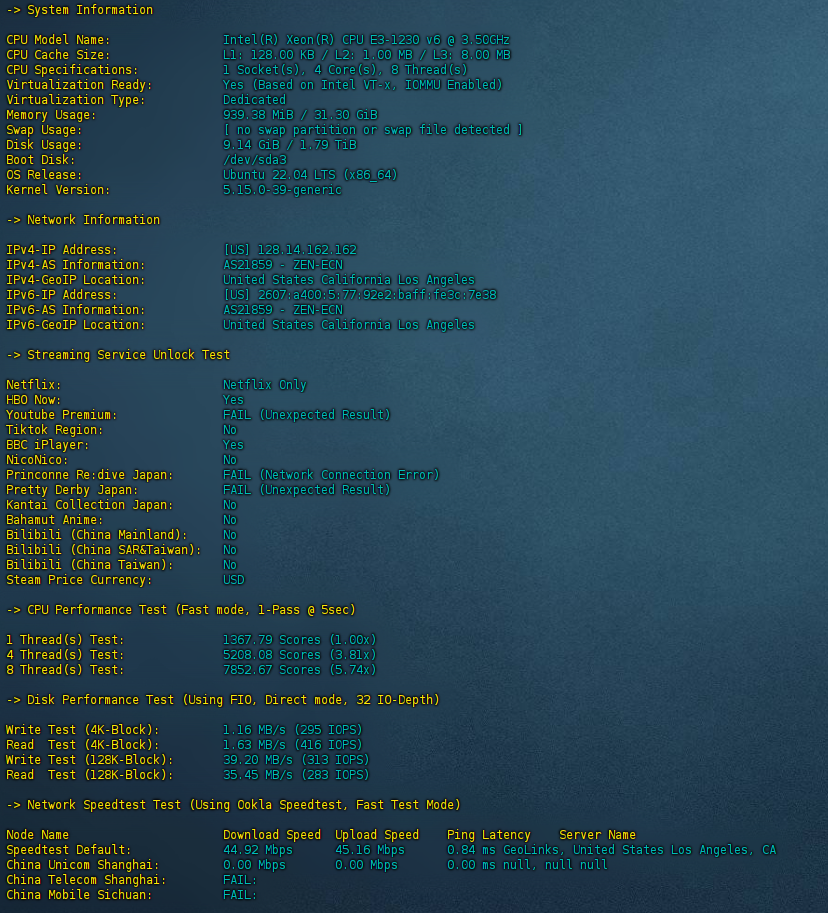This screenshot has height=913, width=828.
Task: Click the CPU Performance Test header
Action: click(181, 610)
